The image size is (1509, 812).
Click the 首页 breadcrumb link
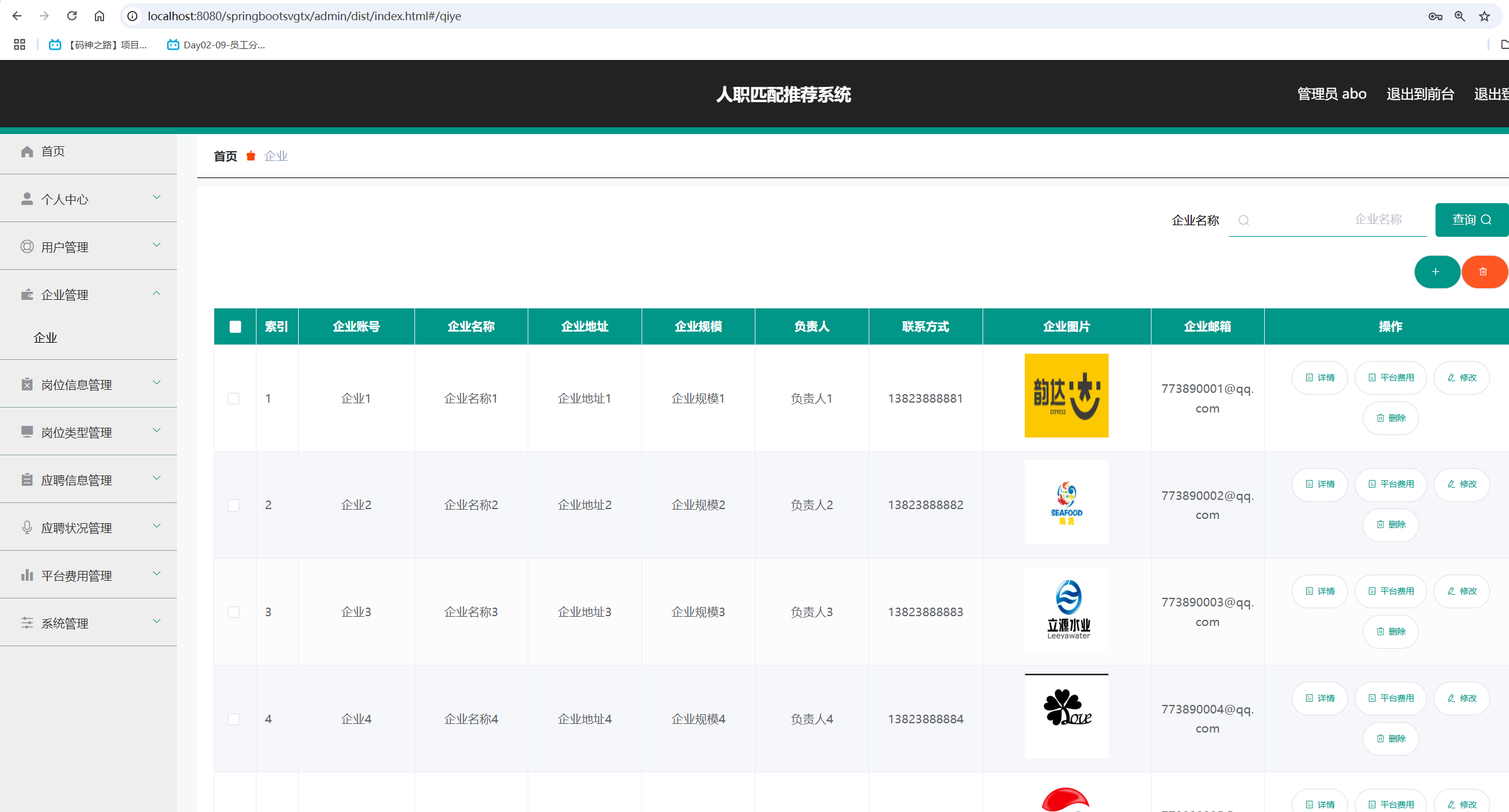(225, 157)
